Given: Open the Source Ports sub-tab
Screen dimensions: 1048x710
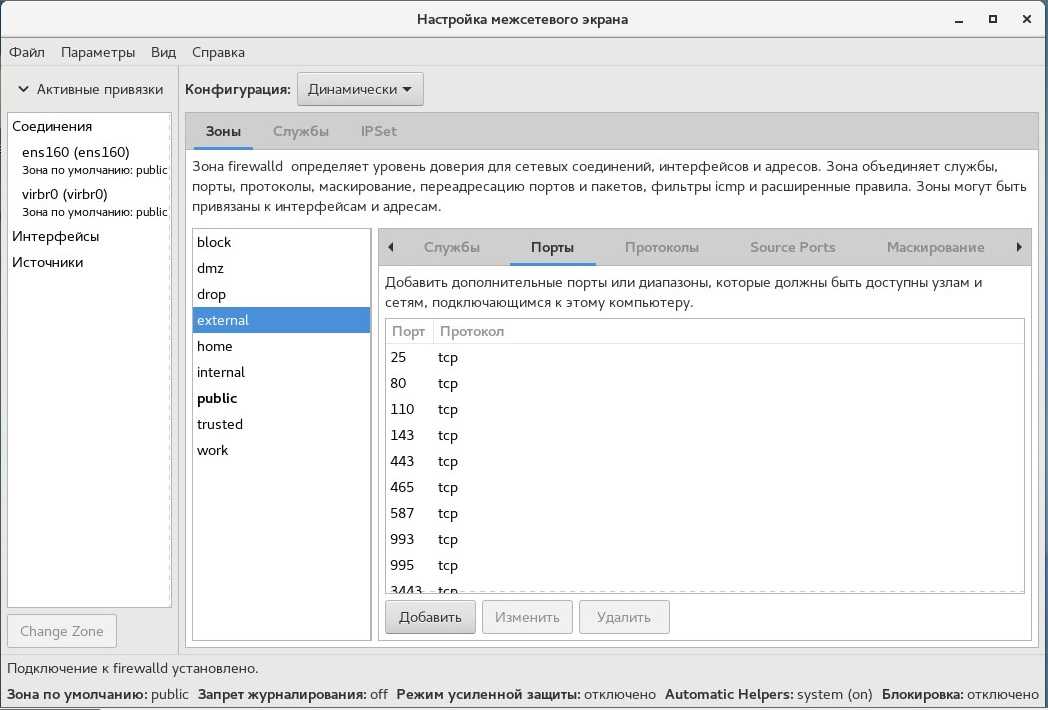Looking at the screenshot, I should pyautogui.click(x=793, y=247).
